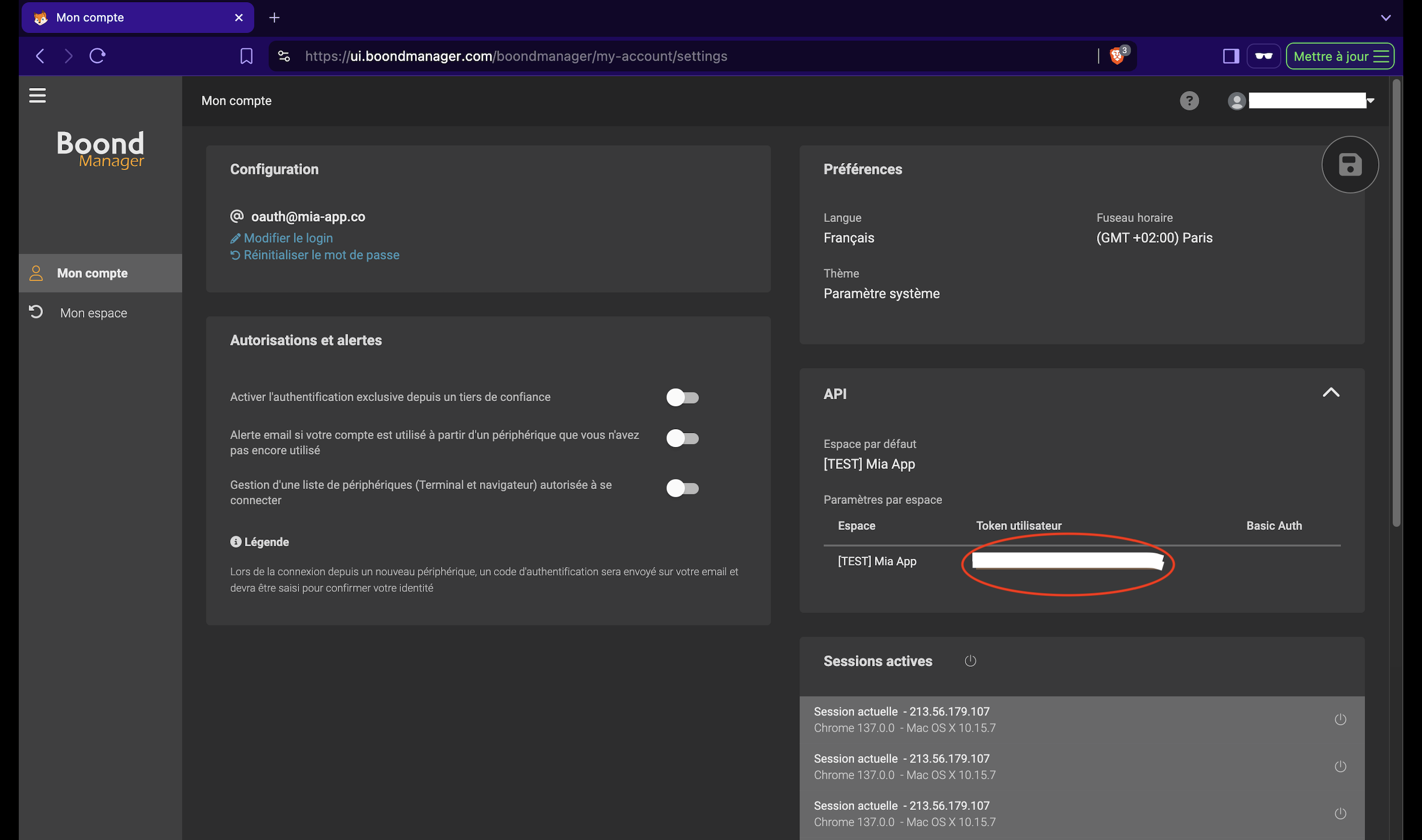The height and width of the screenshot is (840, 1422).
Task: Click the Token utilisateur column header
Action: (x=1018, y=526)
